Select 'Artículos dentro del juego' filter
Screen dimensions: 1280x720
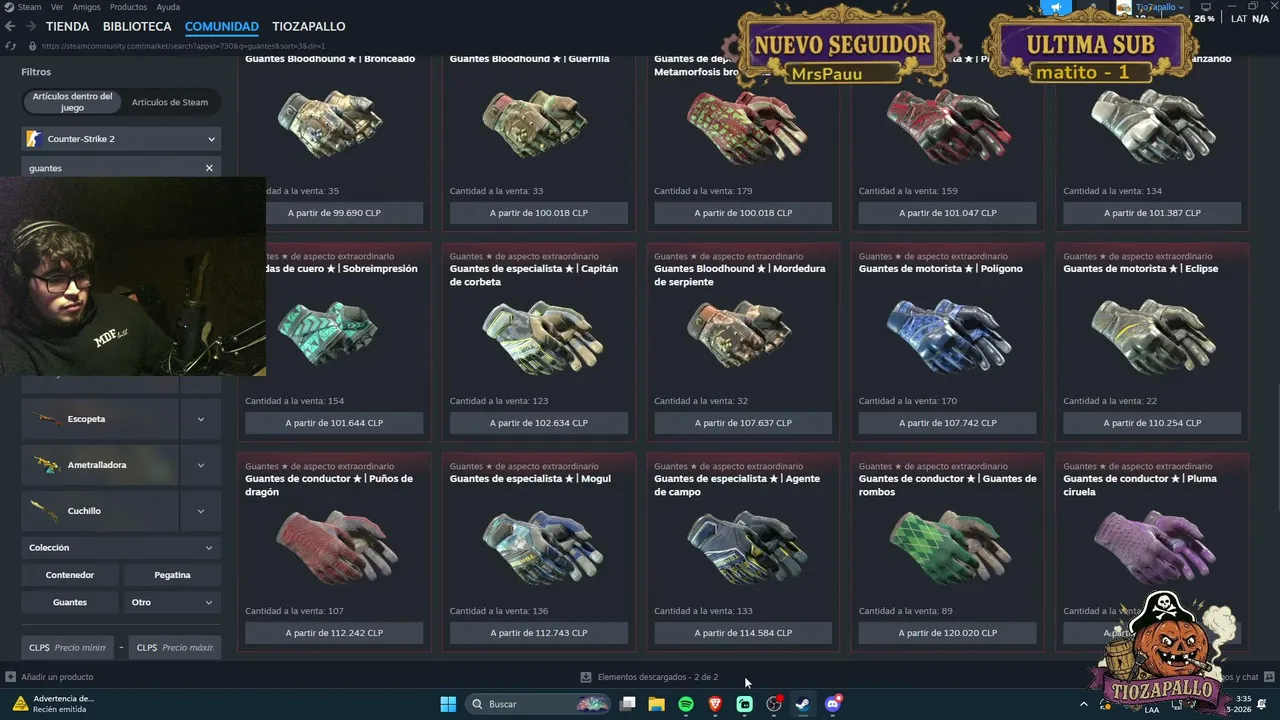point(72,102)
